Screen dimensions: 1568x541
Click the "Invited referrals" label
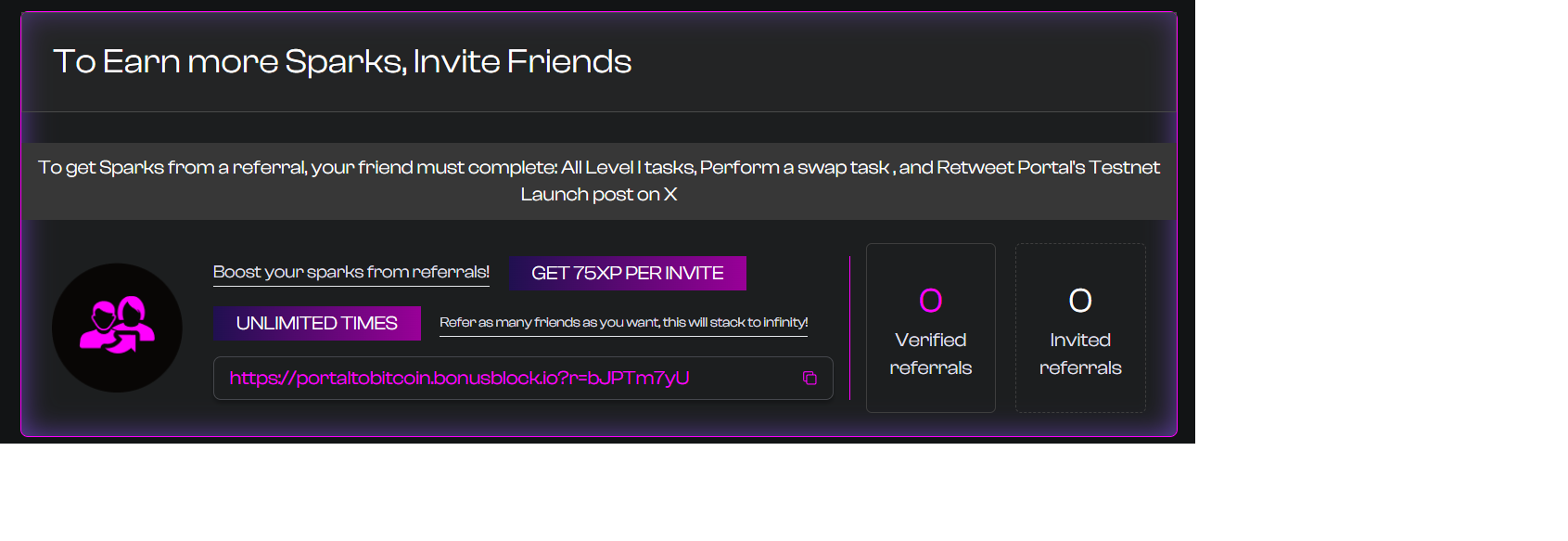pyautogui.click(x=1080, y=354)
